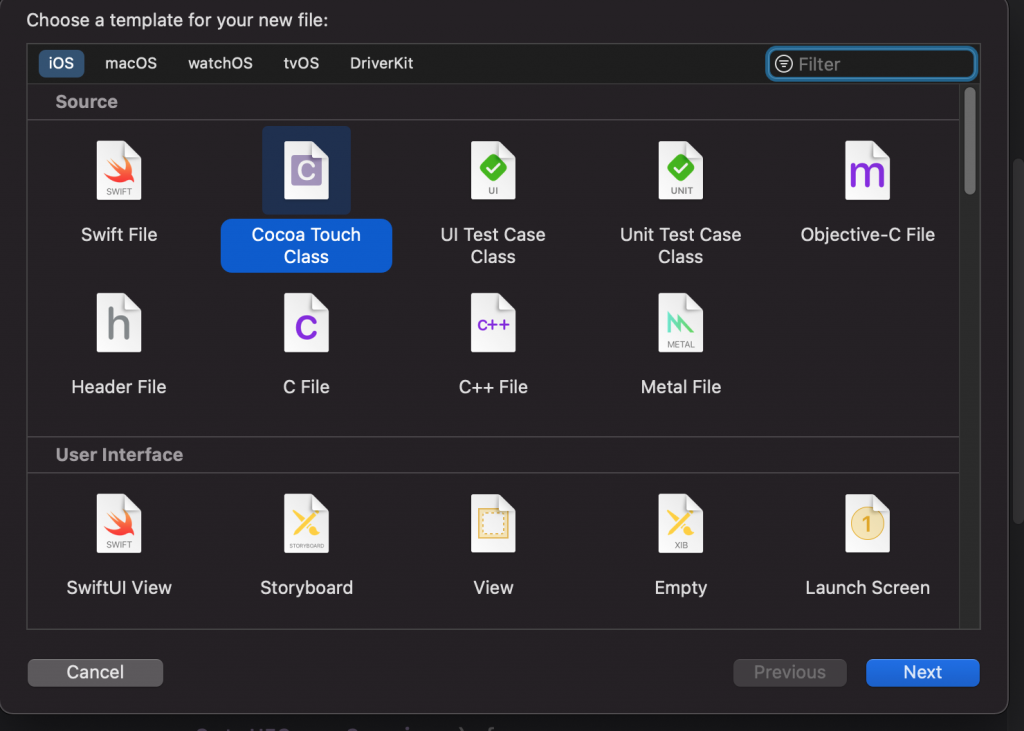The width and height of the screenshot is (1024, 731).
Task: Focus the Filter text field
Action: coord(871,64)
